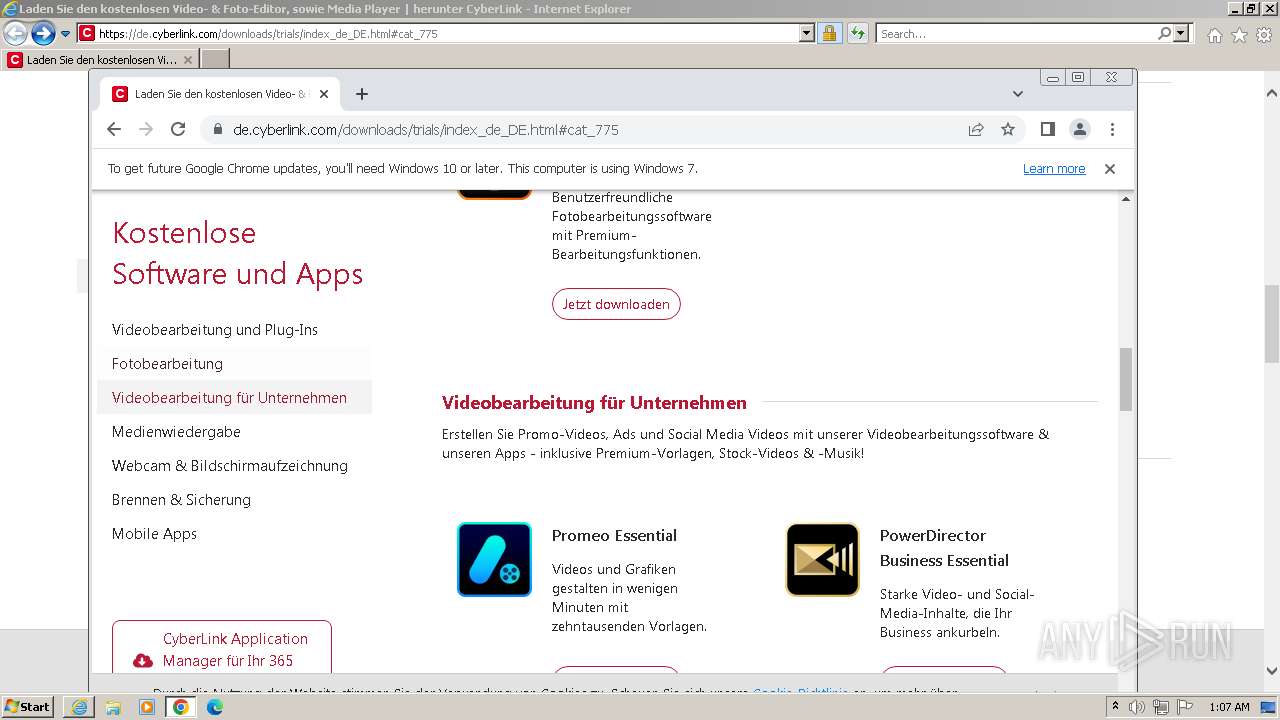Click the Promeo Essential app icon
This screenshot has height=720, width=1280.
(494, 560)
